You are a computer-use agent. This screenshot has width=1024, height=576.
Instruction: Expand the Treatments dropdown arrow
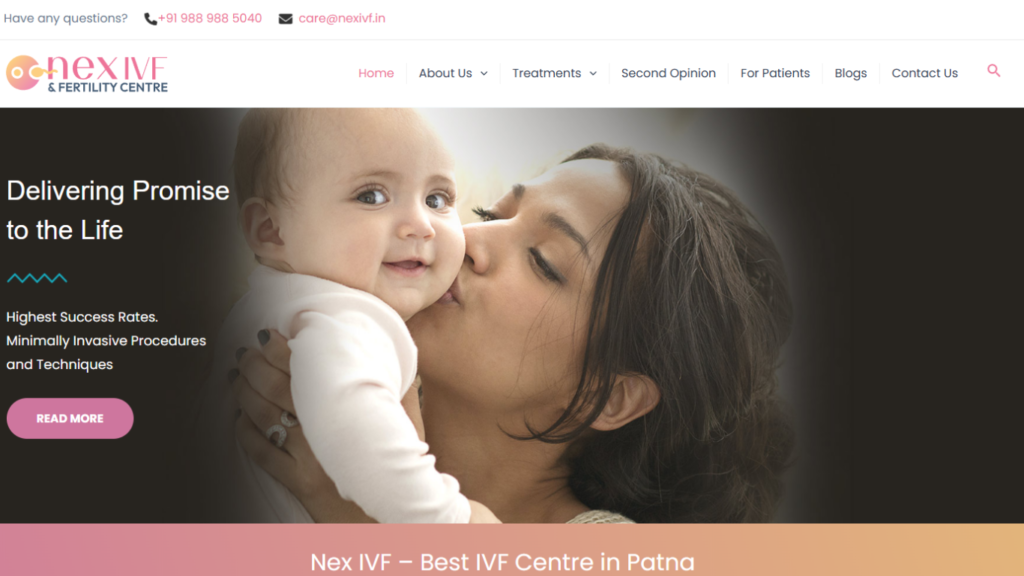(593, 74)
